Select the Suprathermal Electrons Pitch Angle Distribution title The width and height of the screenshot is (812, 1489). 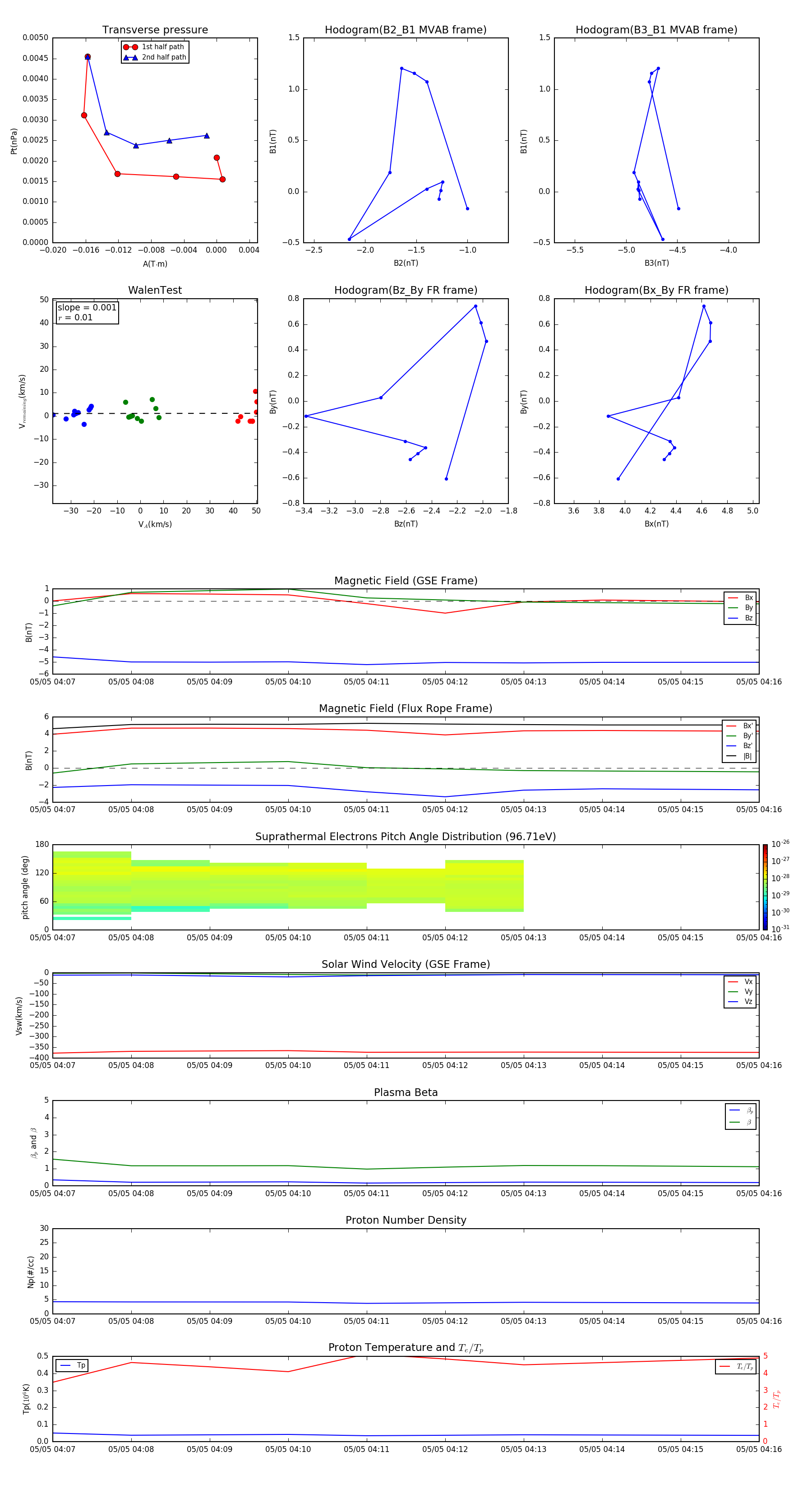point(406,837)
